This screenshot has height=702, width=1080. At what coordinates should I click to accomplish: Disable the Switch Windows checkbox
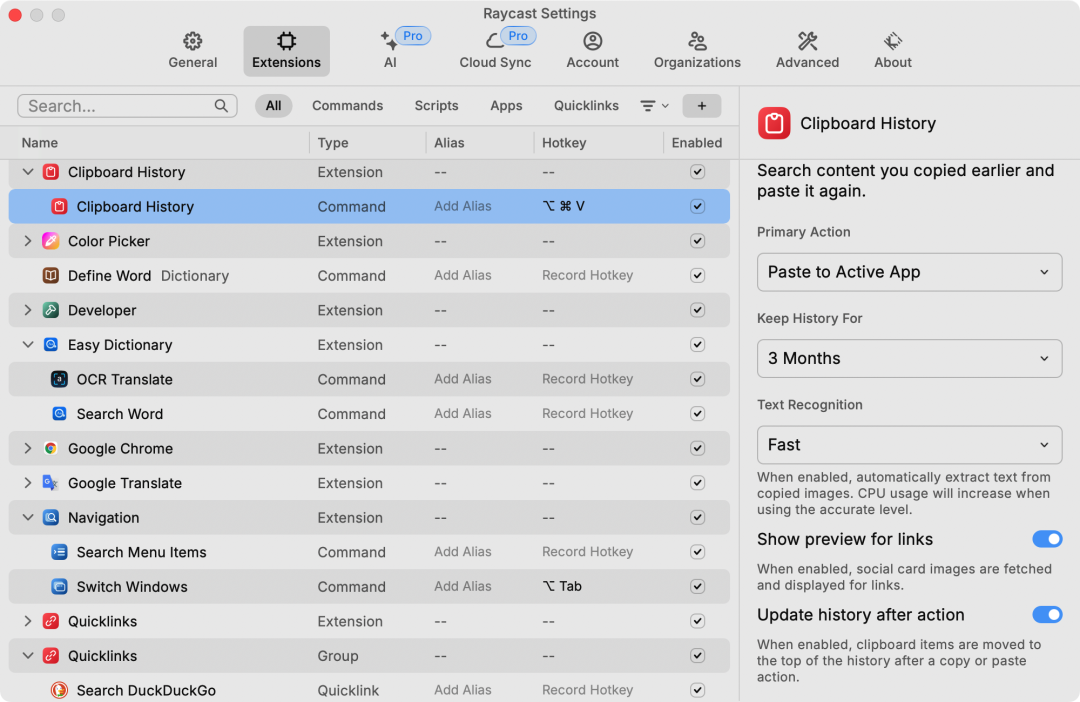pos(698,586)
